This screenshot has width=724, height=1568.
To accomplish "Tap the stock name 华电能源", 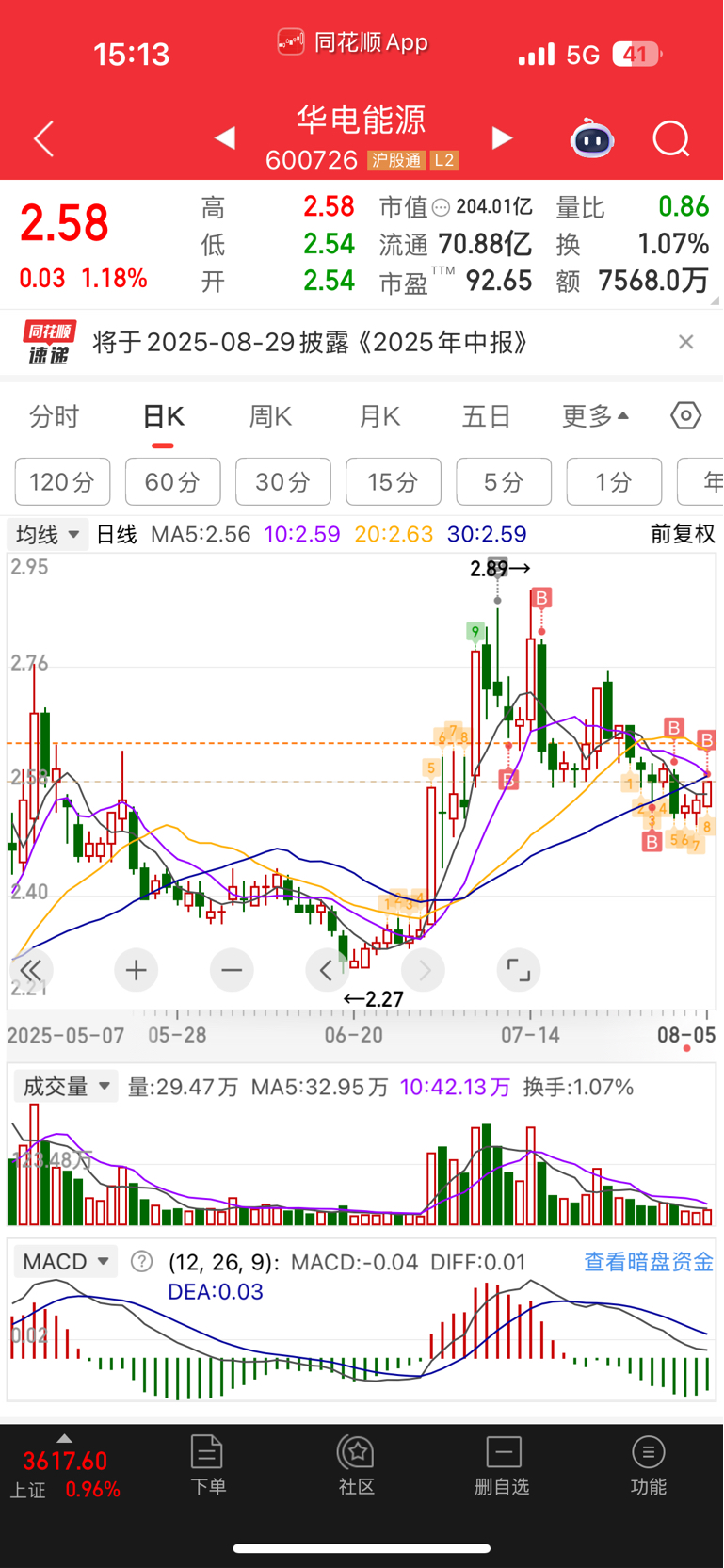I will (362, 120).
